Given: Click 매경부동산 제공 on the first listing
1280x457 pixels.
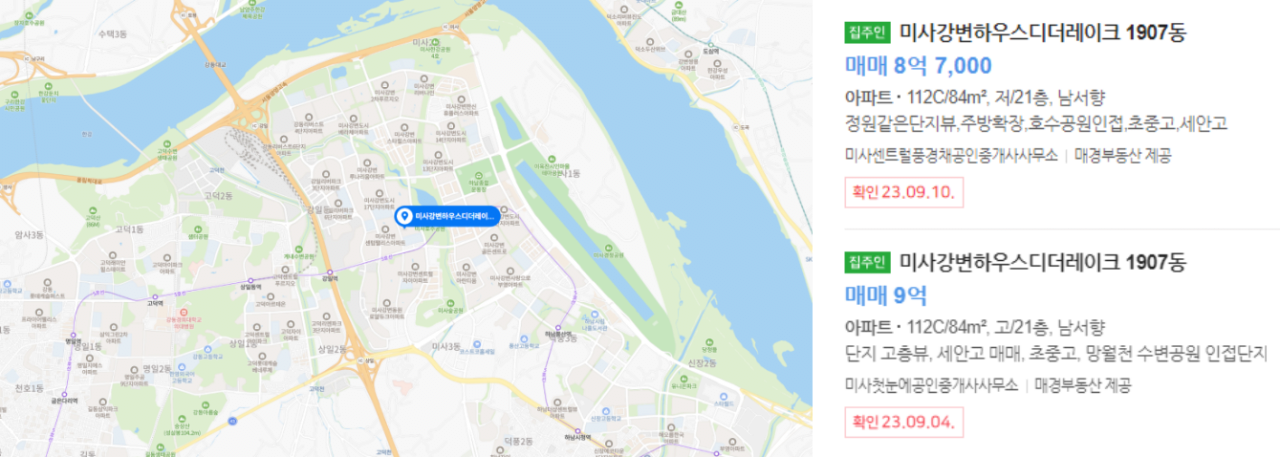Looking at the screenshot, I should (1122, 155).
